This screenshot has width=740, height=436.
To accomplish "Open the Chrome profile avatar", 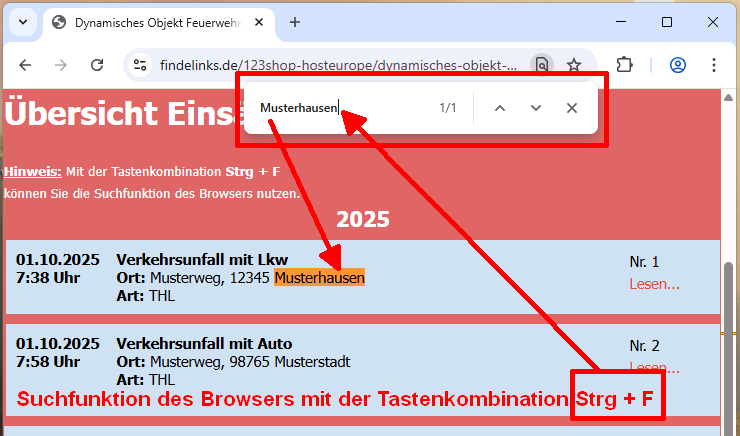I will pyautogui.click(x=678, y=65).
